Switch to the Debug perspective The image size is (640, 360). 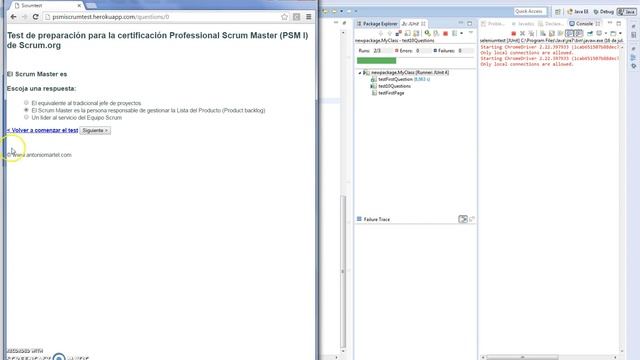[x=604, y=12]
